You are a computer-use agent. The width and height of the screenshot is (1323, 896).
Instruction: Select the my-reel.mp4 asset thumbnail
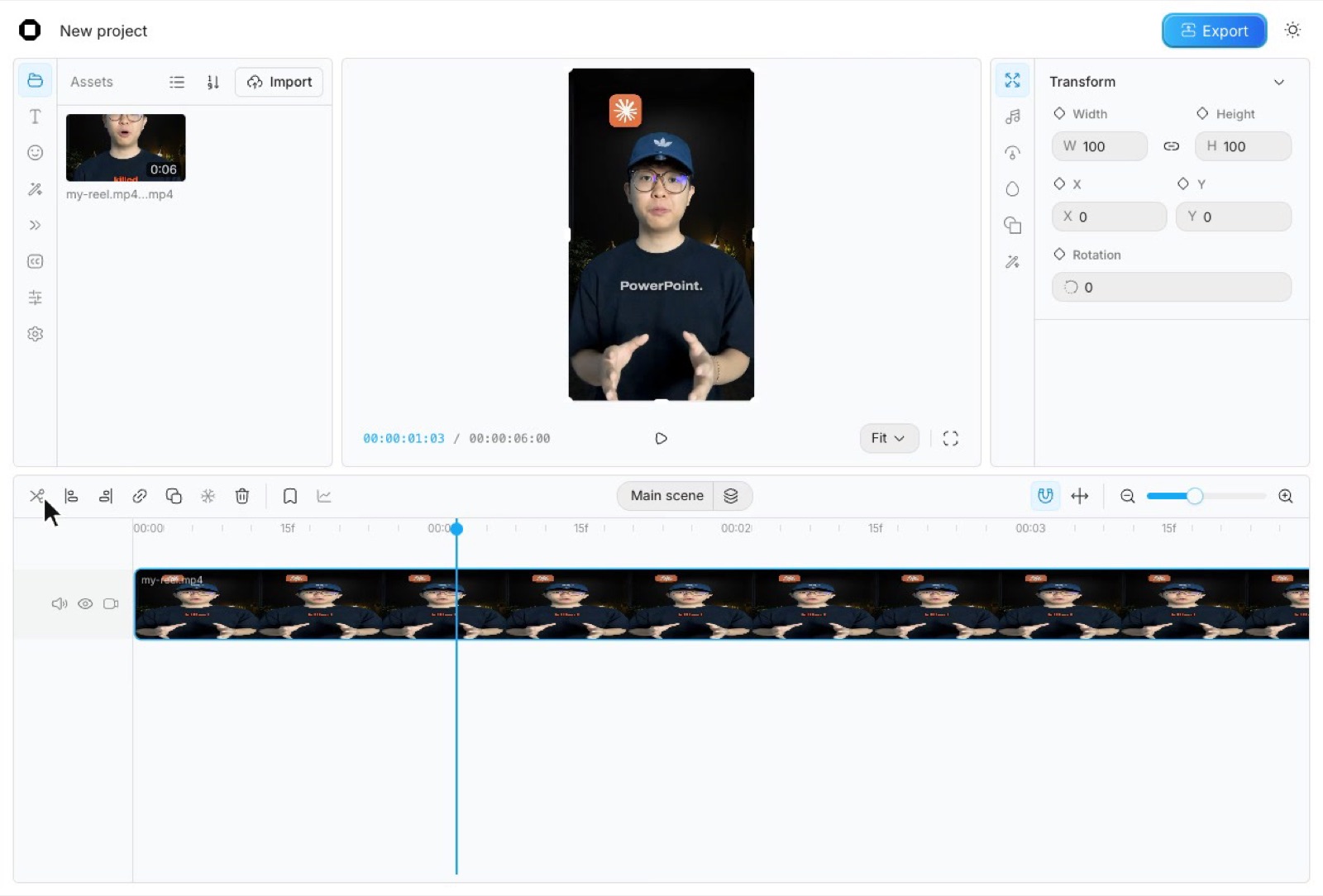click(x=126, y=147)
